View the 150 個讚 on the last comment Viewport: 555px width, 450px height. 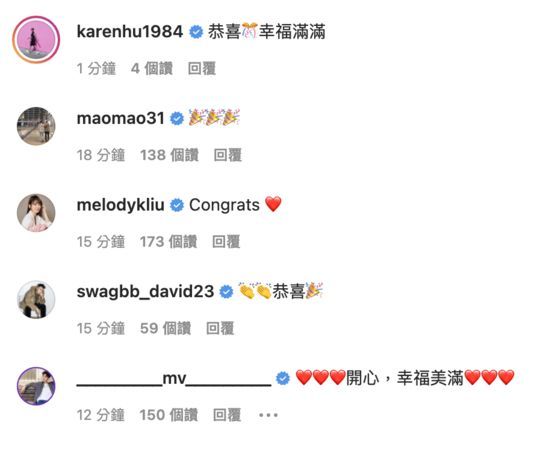168,415
